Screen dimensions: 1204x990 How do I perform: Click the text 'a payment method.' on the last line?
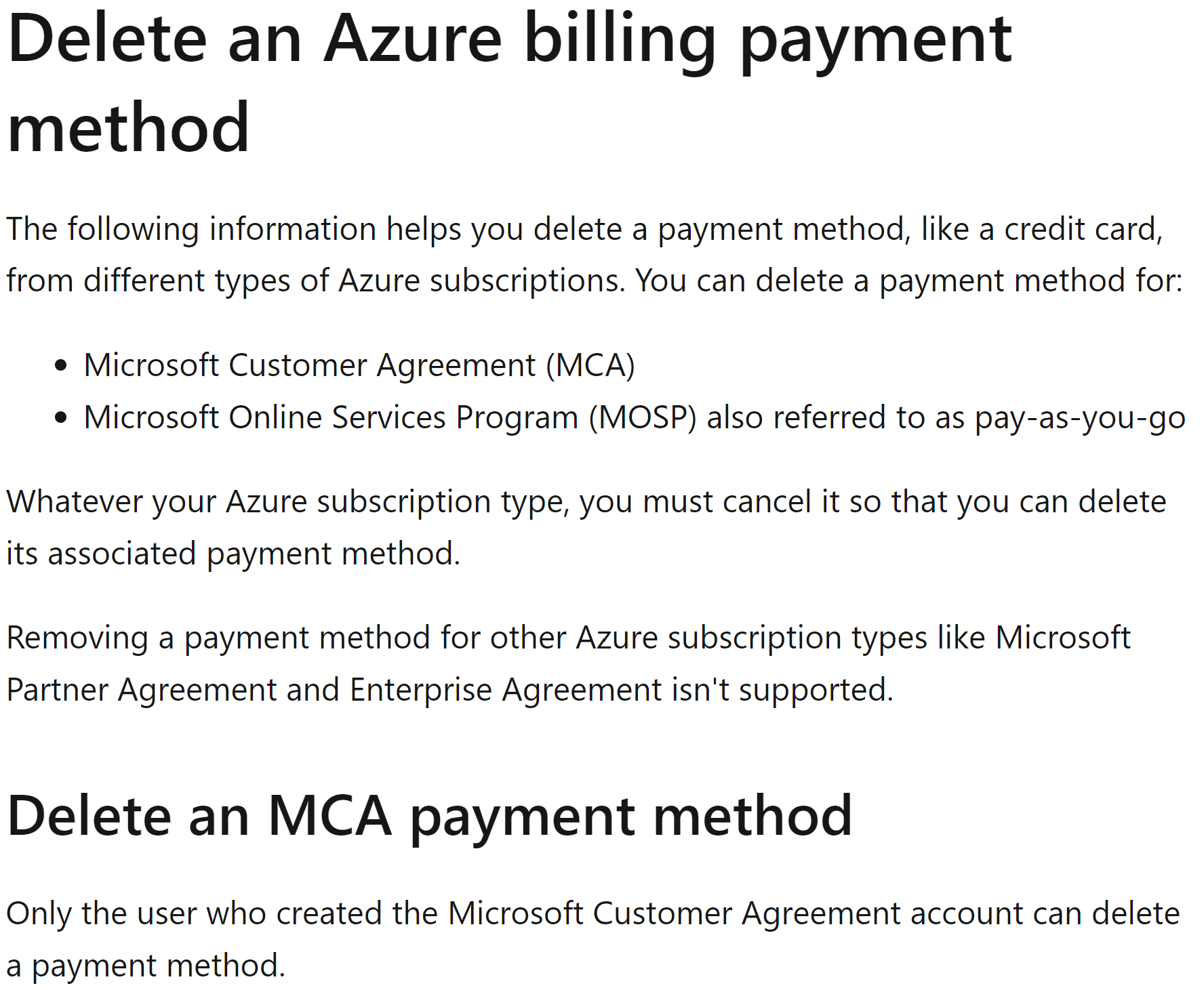146,966
